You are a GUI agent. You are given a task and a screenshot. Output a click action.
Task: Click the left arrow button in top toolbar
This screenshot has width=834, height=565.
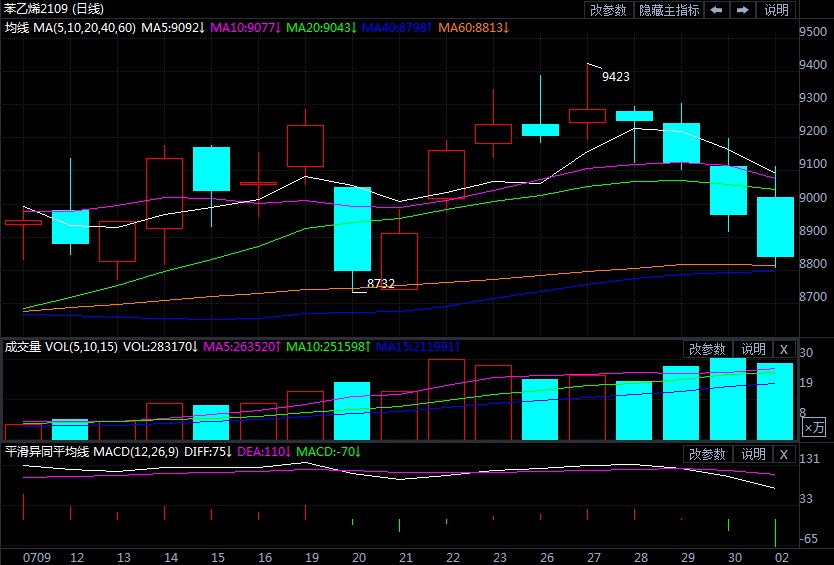click(717, 10)
